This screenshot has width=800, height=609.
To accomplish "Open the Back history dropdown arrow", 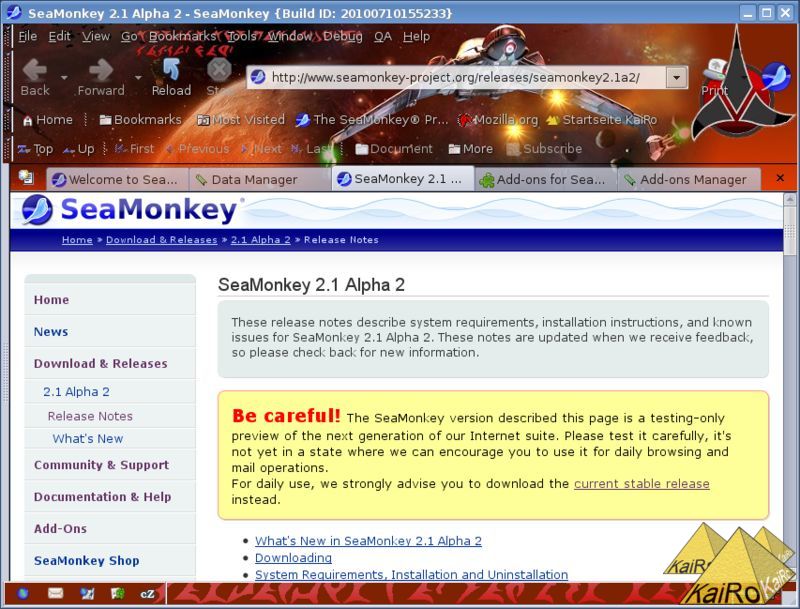I will pos(64,78).
